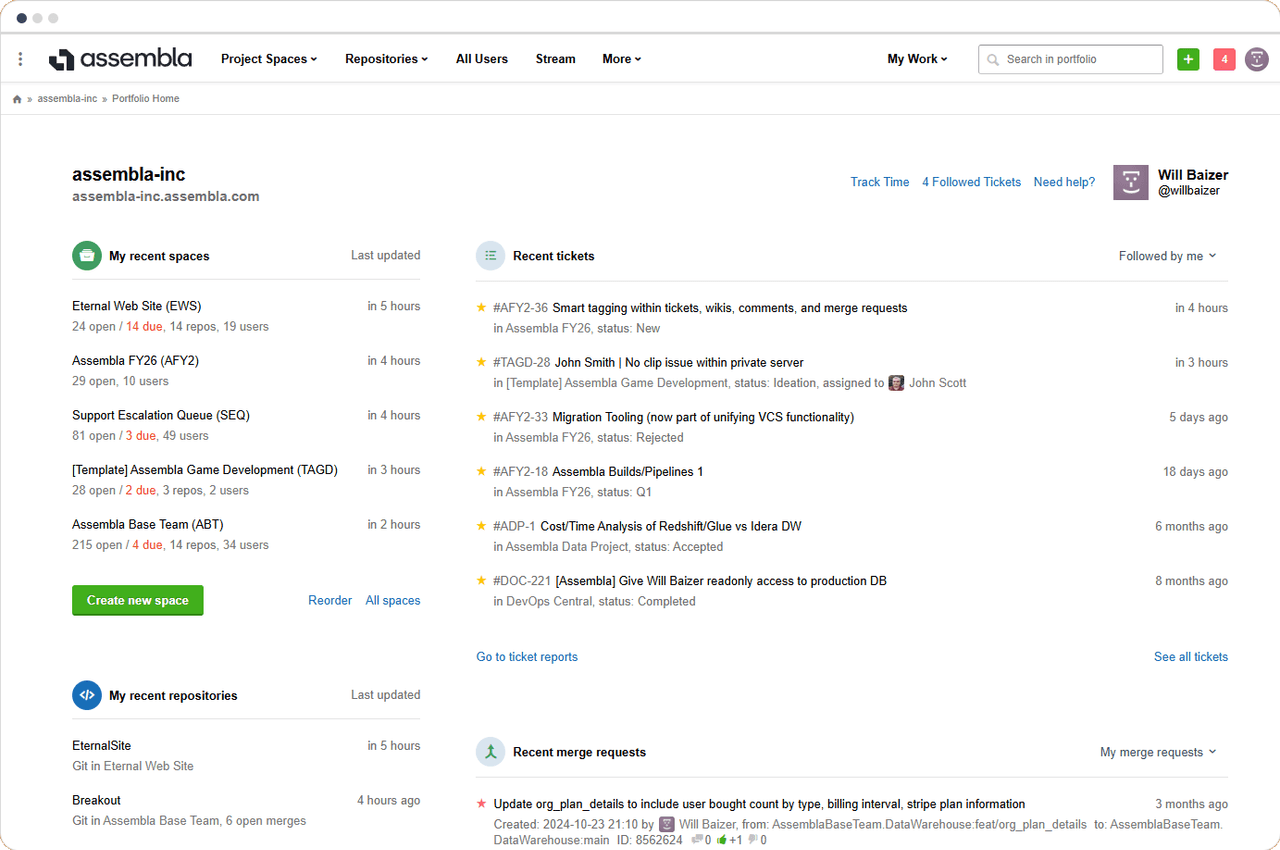Viewport: 1280px width, 850px height.
Task: Open the Support Escalation Queue (SEQ) space
Action: coord(161,415)
